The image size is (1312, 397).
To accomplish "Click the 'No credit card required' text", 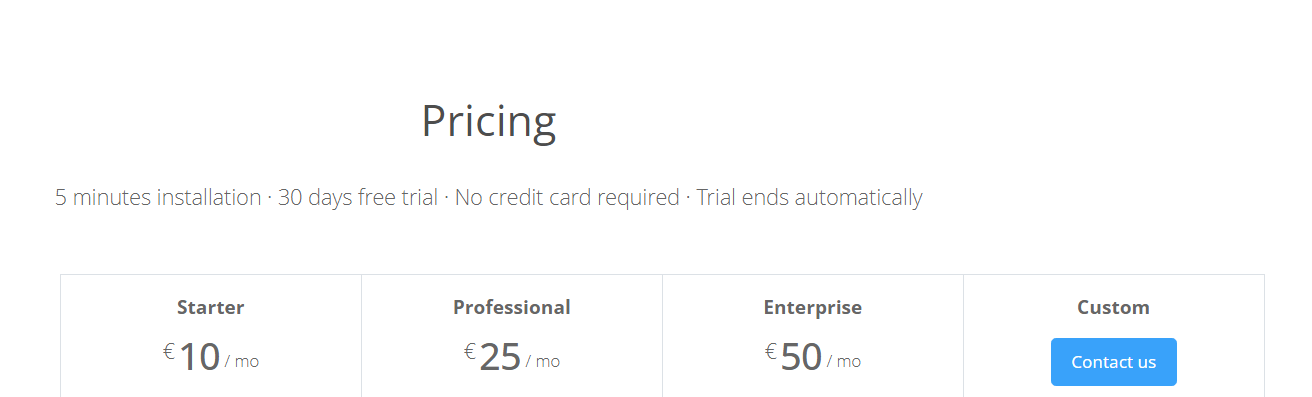I will 567,197.
